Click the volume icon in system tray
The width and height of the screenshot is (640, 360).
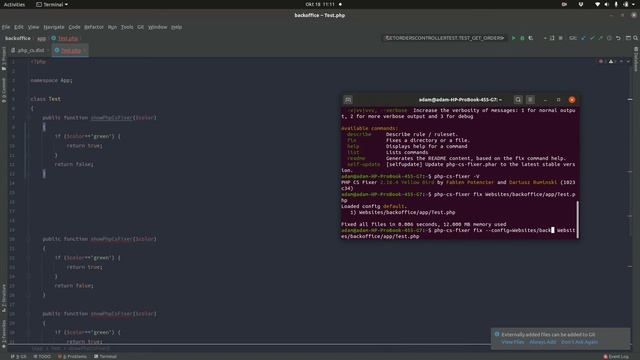tap(607, 4)
